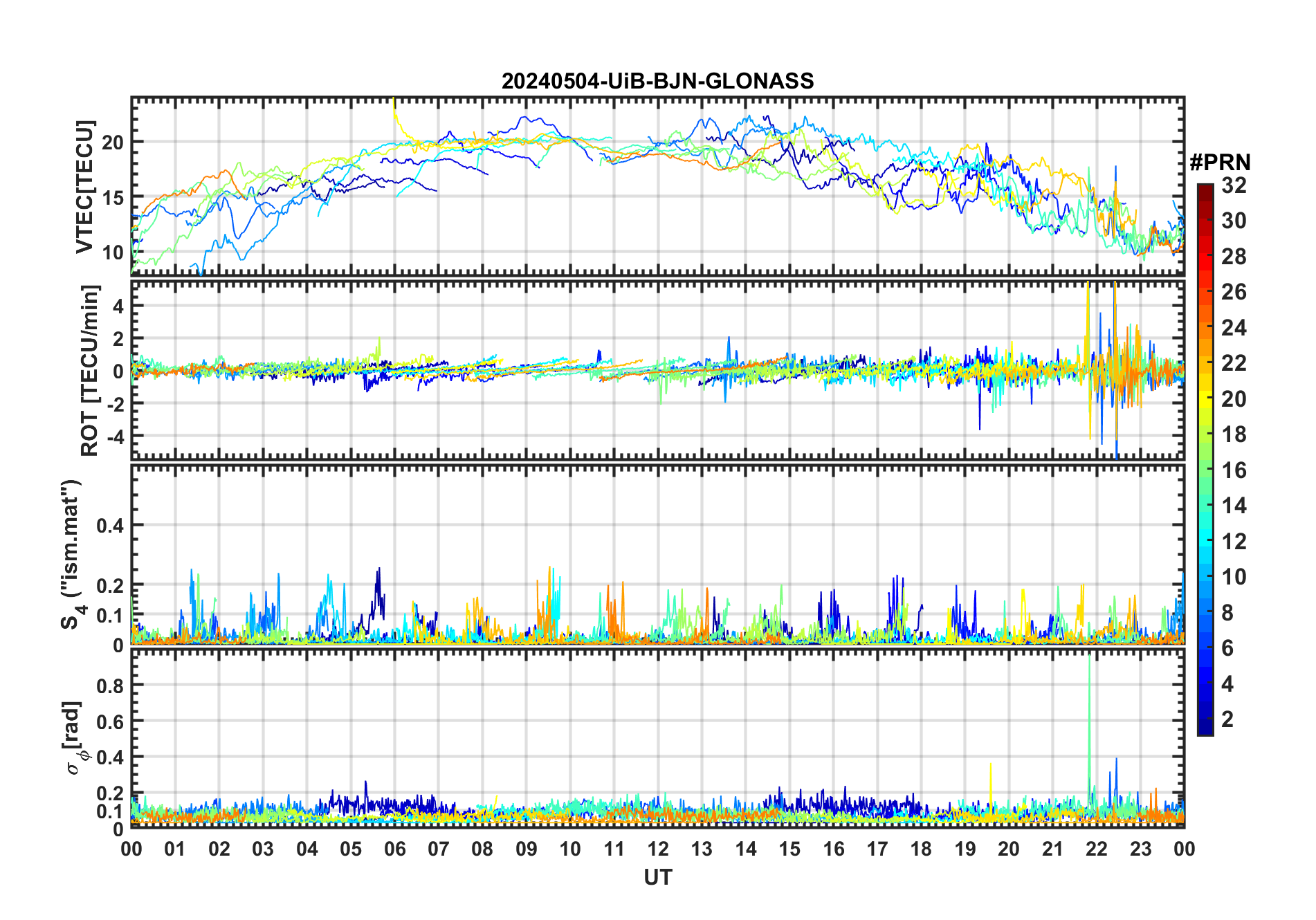Click the 12 hour tick label on UT axis
The width and height of the screenshot is (1316, 920).
657,849
